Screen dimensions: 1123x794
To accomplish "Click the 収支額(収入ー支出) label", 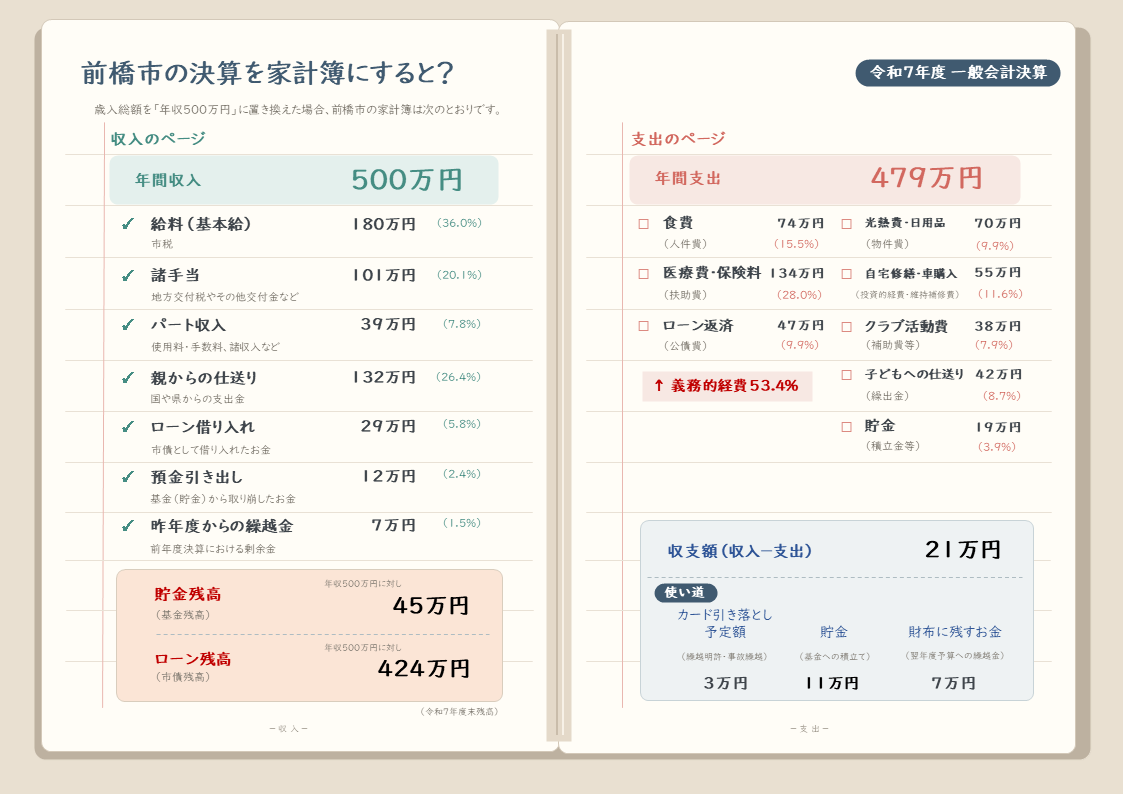I will (740, 551).
